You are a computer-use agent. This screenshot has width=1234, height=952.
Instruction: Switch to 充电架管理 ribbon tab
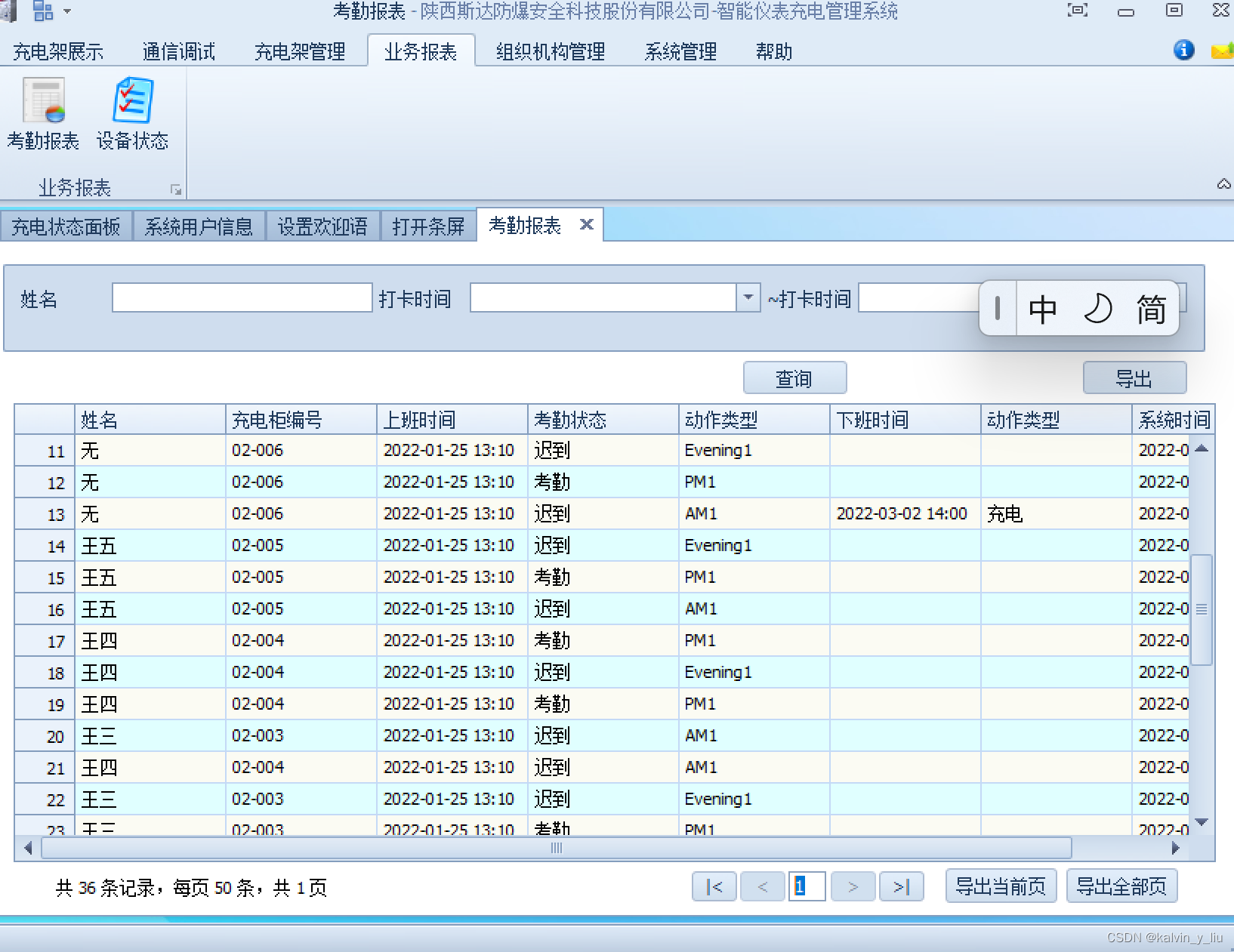click(x=300, y=51)
